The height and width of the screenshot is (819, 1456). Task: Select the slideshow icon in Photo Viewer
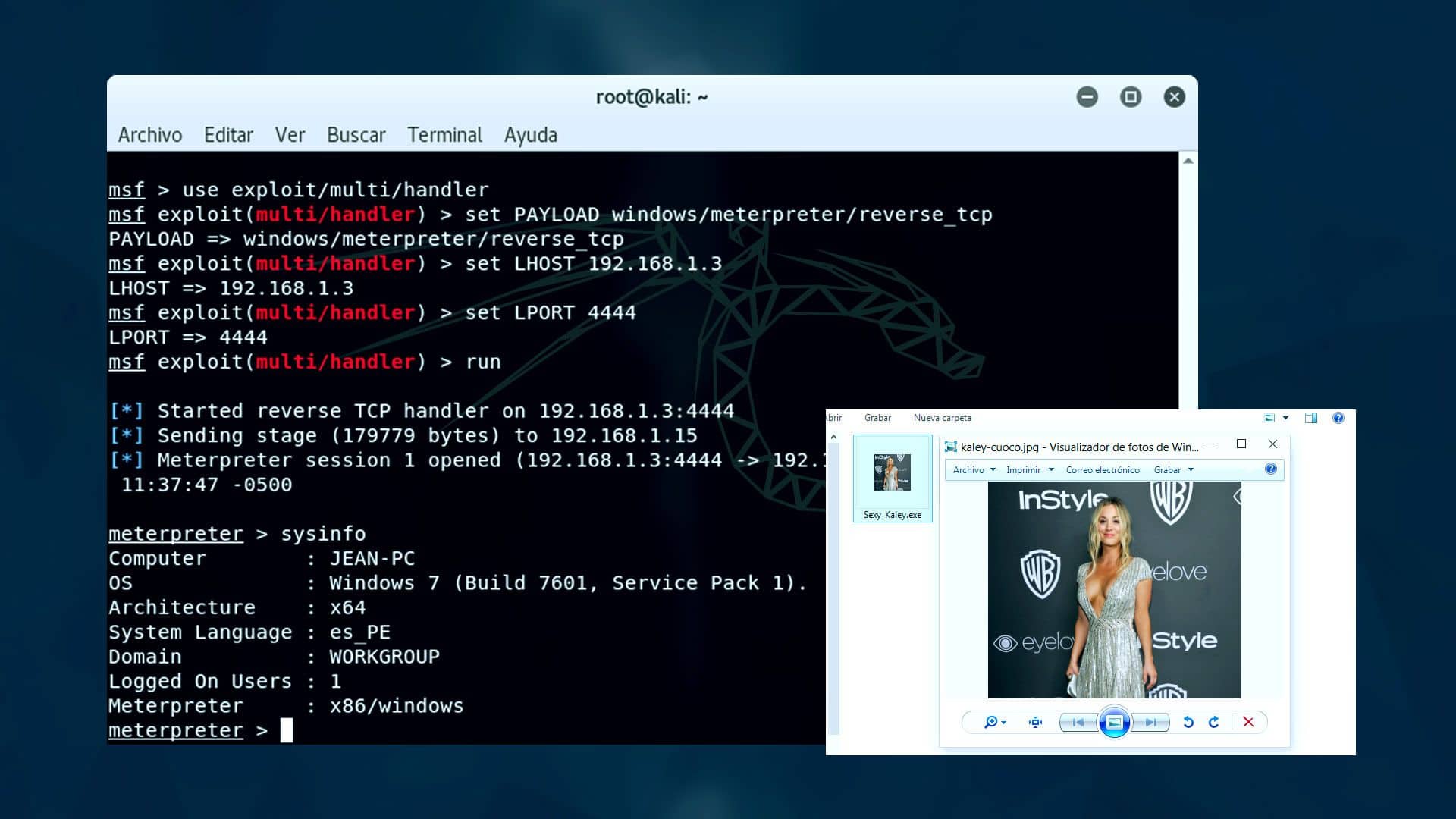click(x=1113, y=722)
